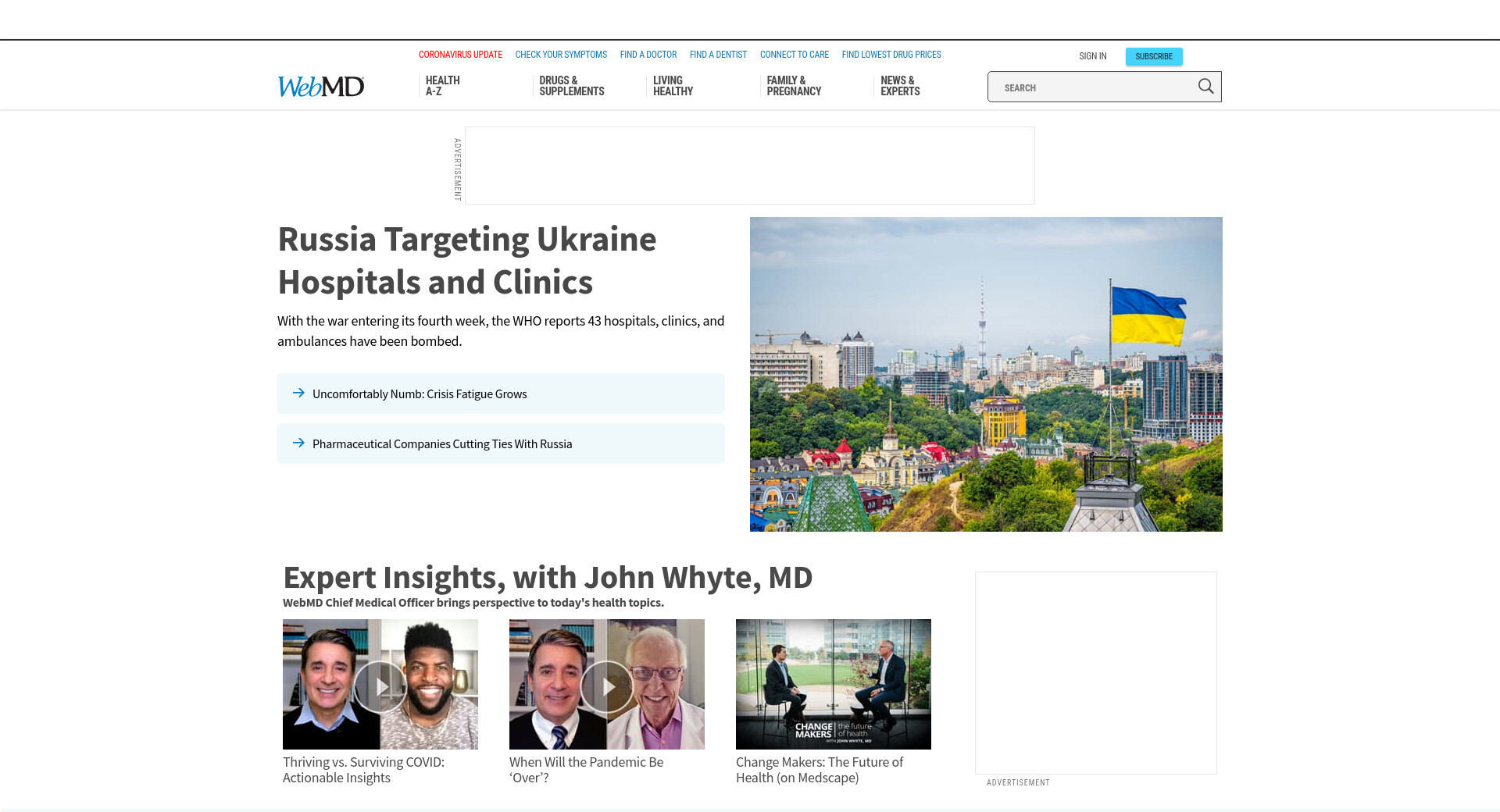
Task: Expand the Drugs & Supplements menu
Action: coord(571,86)
